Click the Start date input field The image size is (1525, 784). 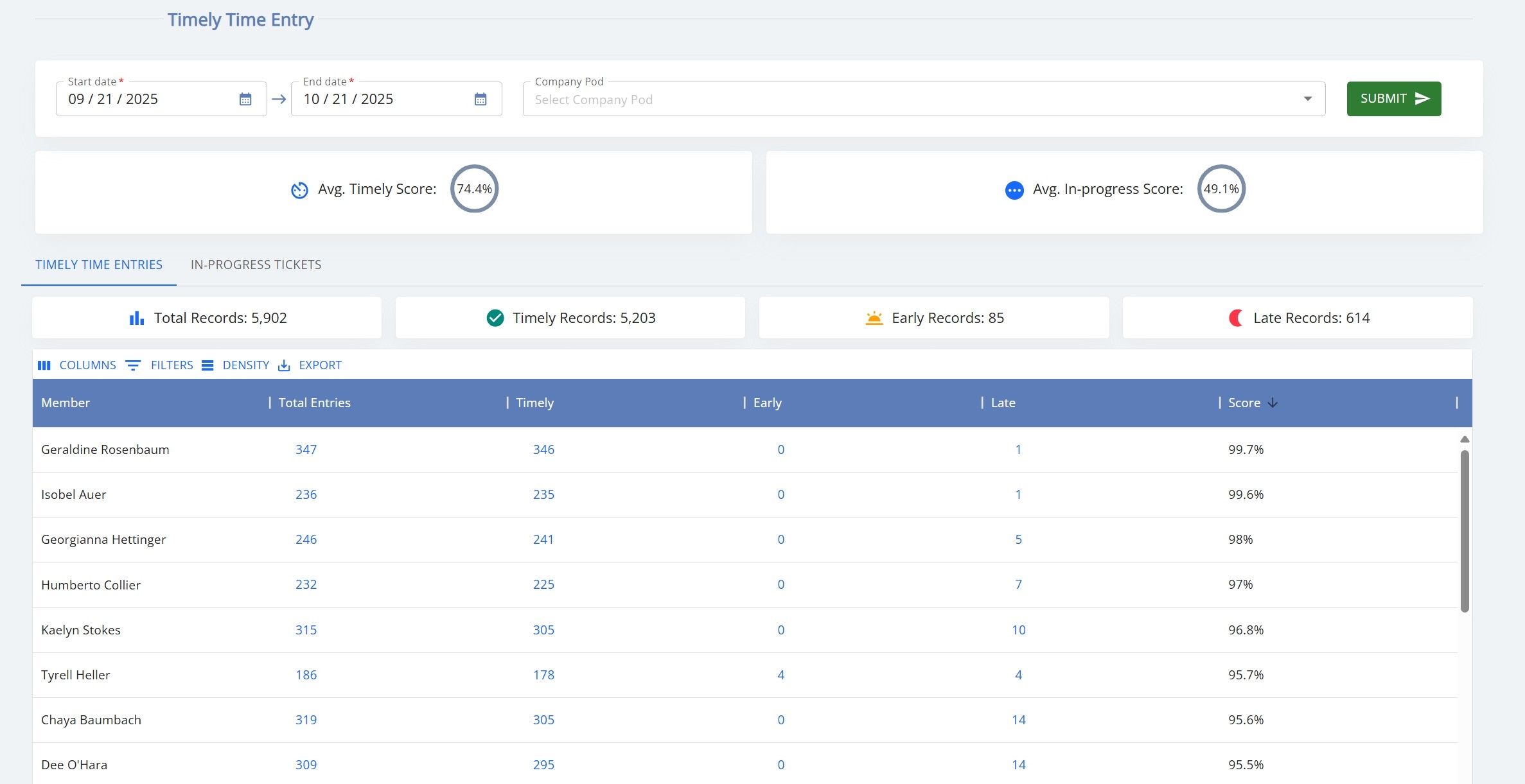point(148,99)
